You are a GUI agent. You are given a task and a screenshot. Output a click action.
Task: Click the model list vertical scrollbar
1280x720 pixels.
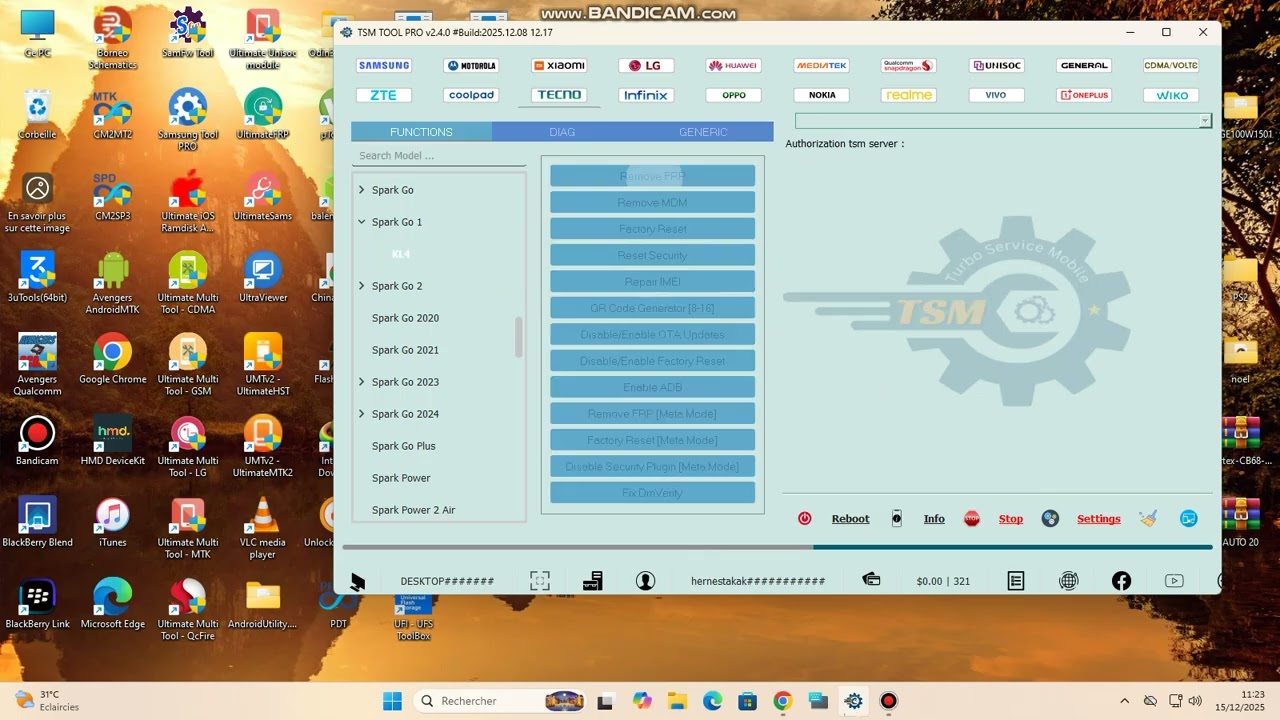pos(519,337)
